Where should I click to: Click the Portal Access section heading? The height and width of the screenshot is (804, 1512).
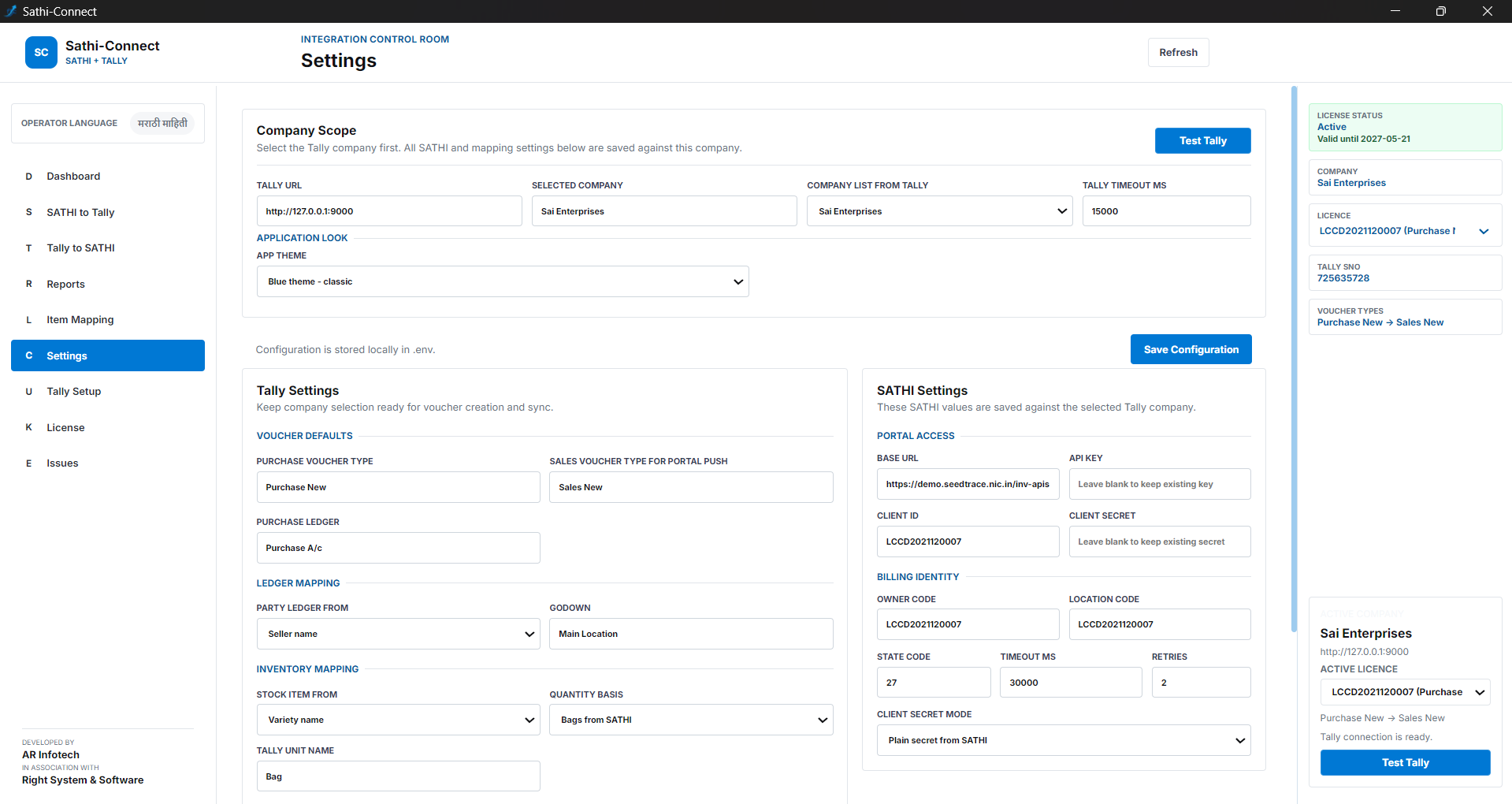(916, 436)
